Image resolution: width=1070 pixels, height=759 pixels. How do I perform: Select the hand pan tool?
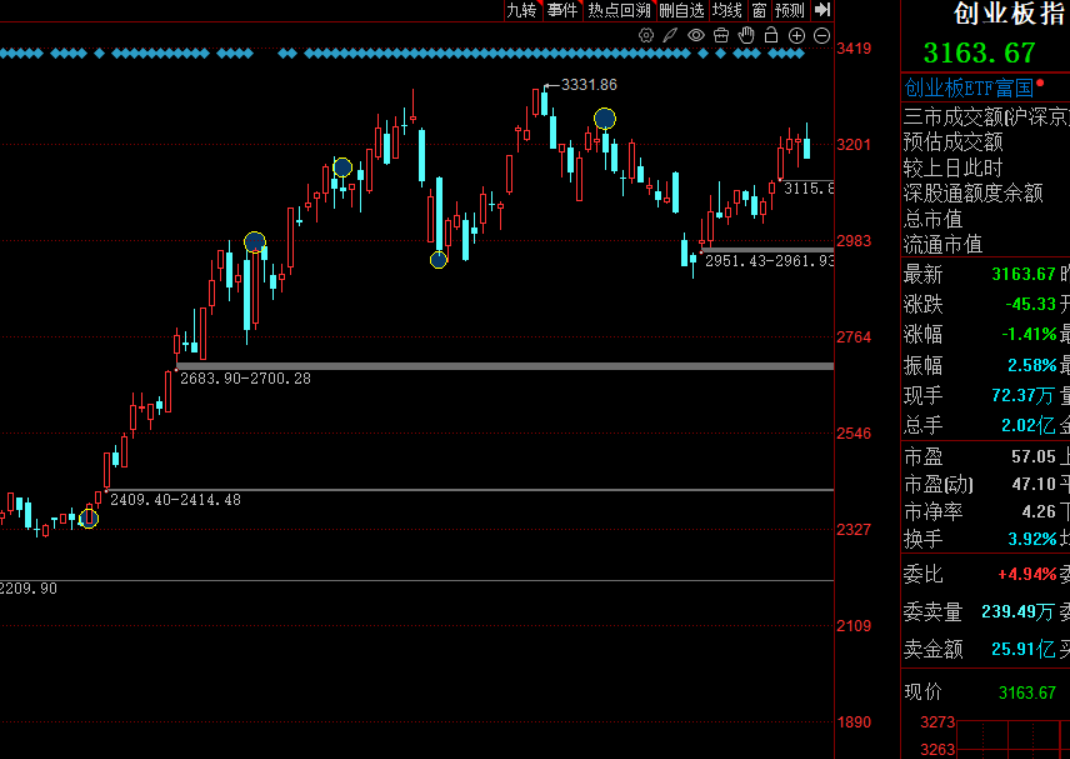746,35
